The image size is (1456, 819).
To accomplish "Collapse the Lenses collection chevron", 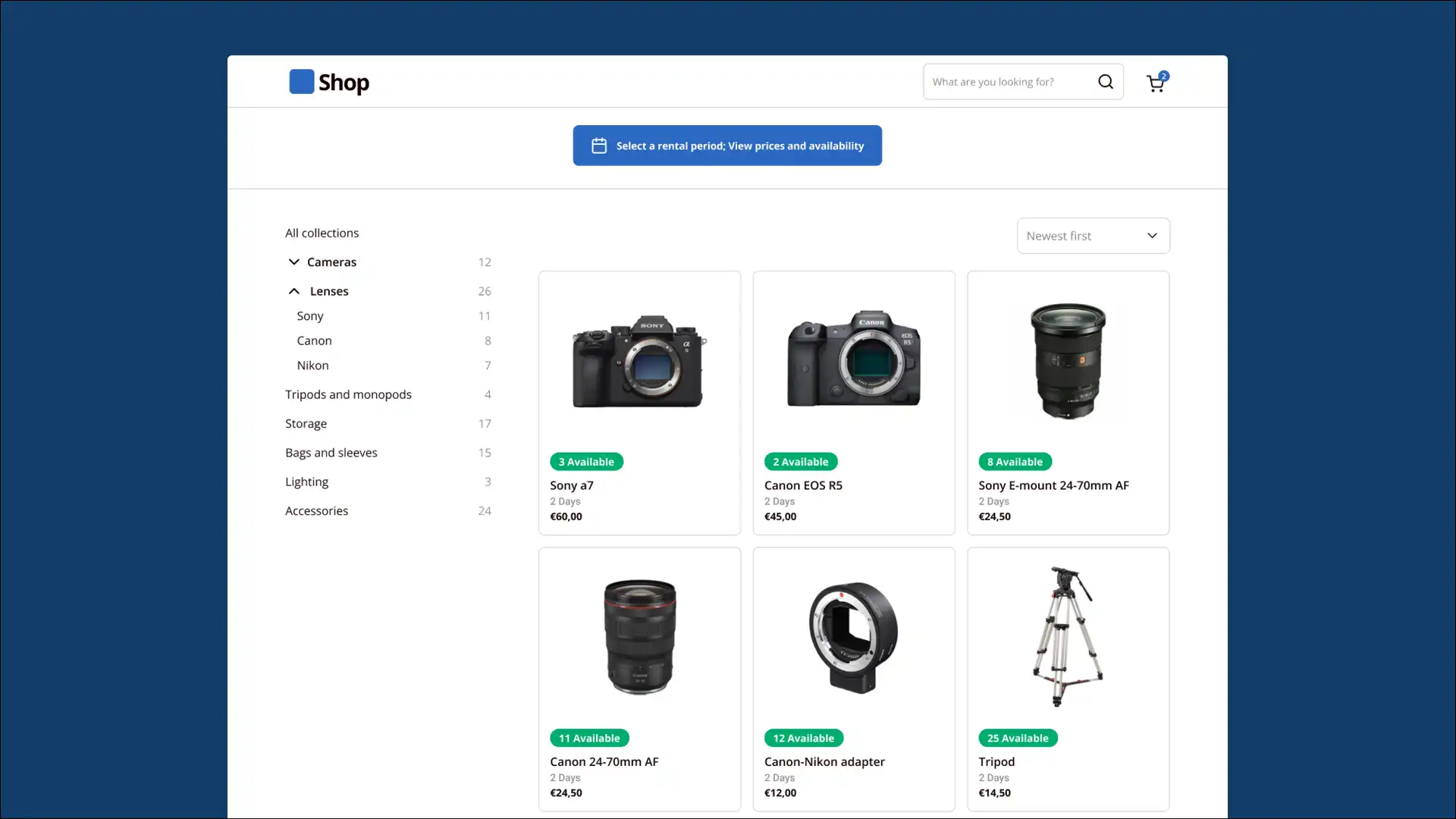I will coord(293,291).
